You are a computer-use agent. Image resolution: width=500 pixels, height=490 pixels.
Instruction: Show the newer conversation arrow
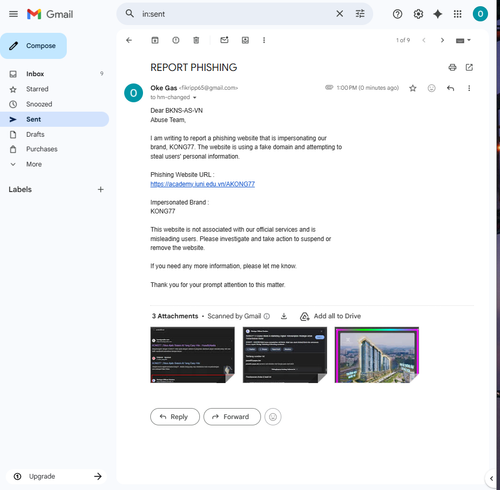click(x=424, y=40)
